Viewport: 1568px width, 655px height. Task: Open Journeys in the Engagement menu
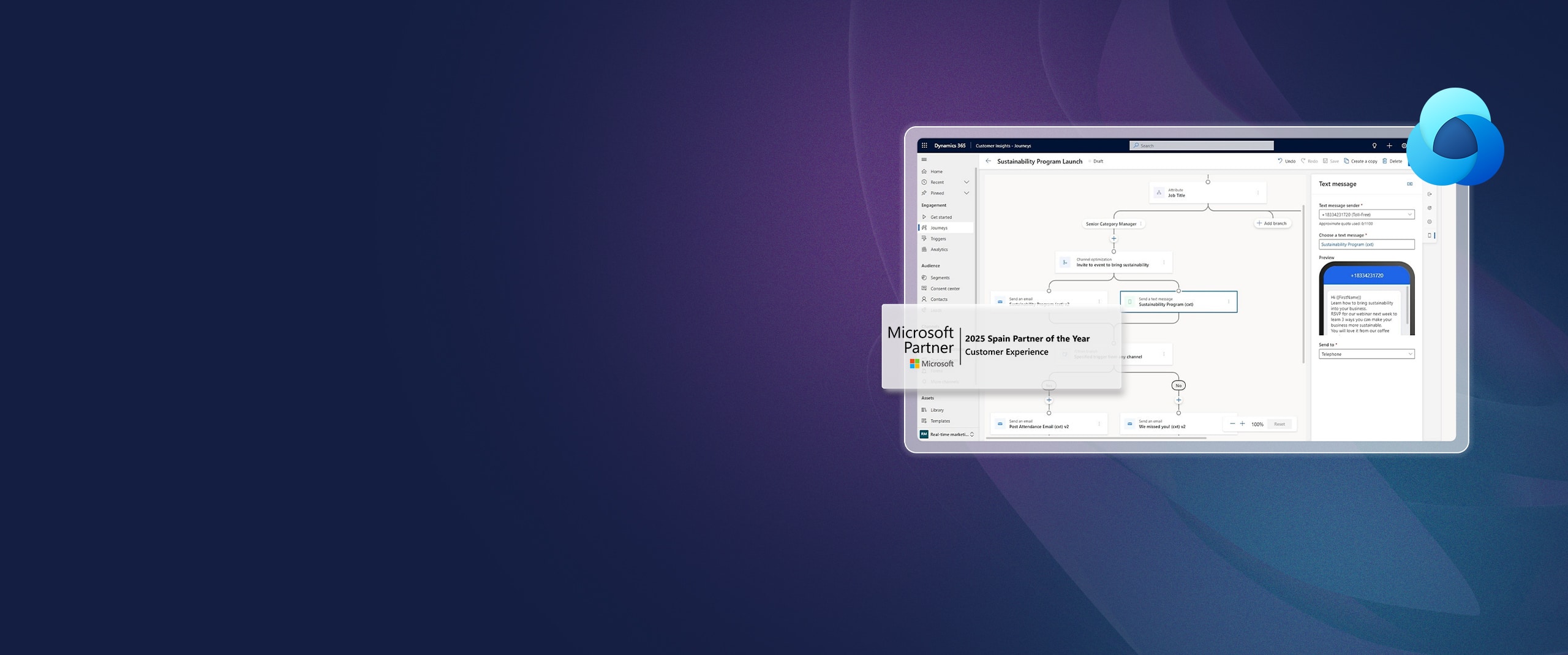[x=939, y=228]
